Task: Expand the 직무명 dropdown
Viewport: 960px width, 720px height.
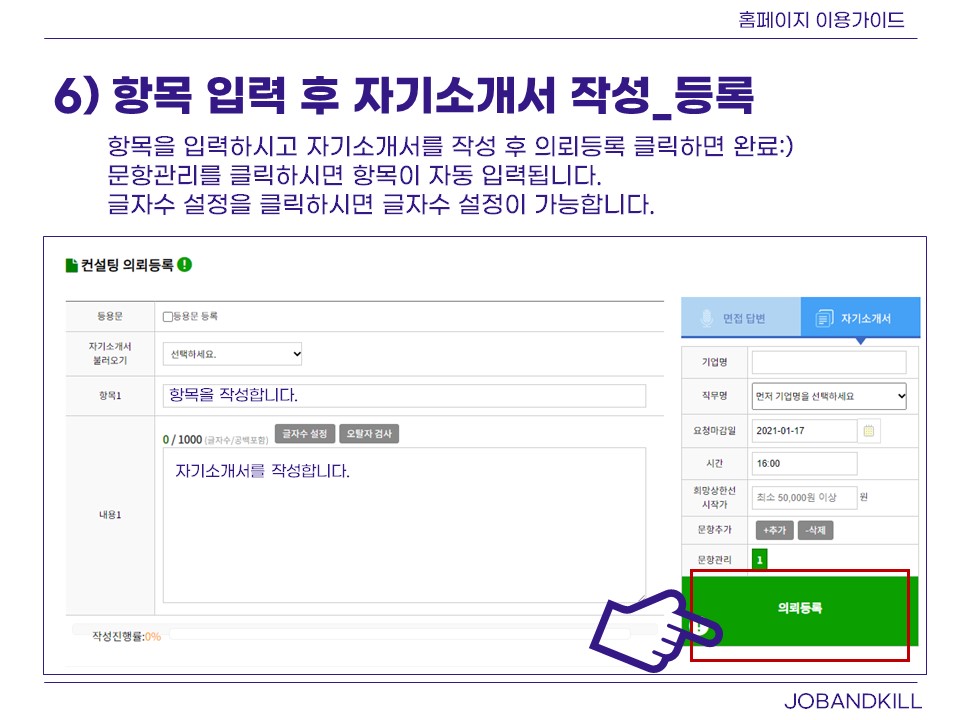Action: (x=828, y=396)
